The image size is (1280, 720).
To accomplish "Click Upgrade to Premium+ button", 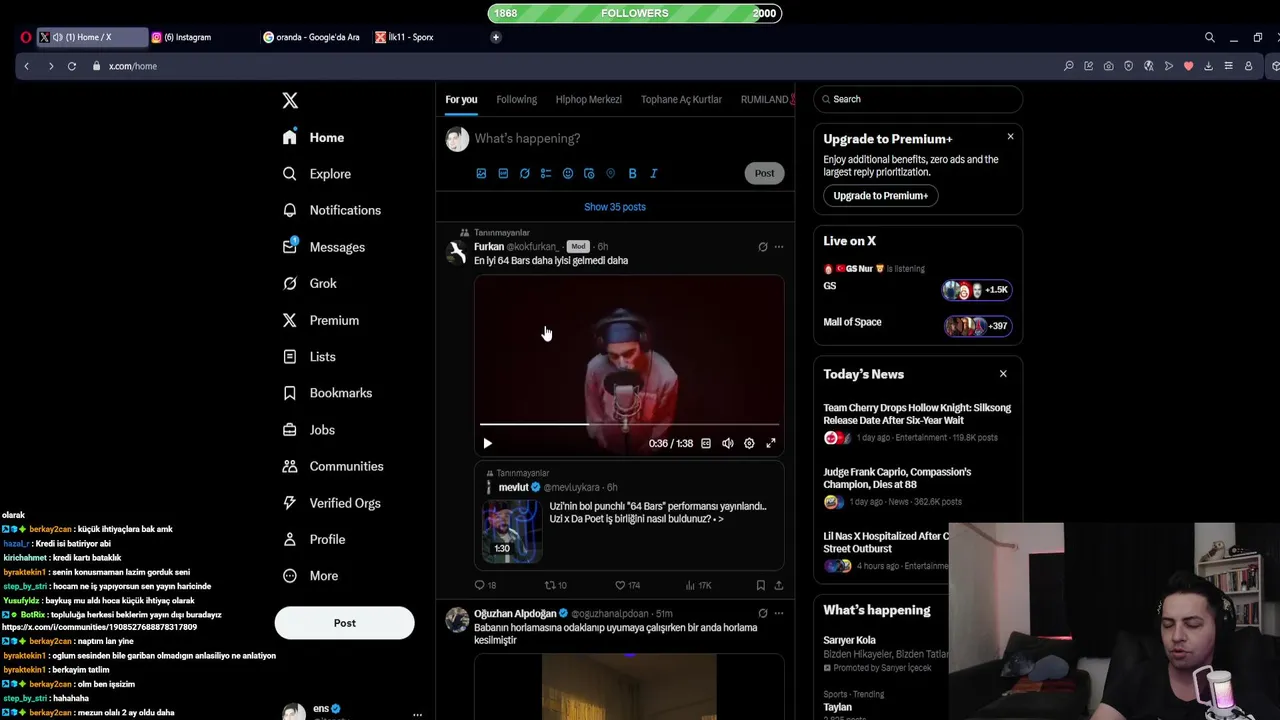I will 881,196.
